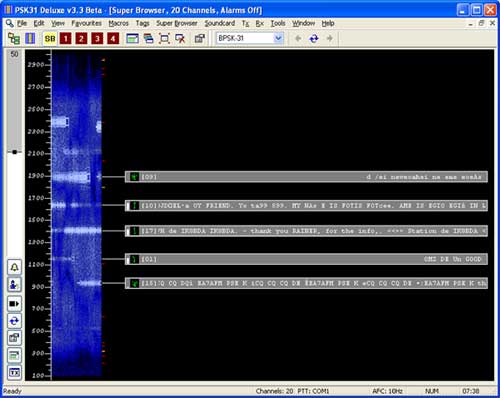Click the back arrow toolbar button
Screen dimensions: 500x398
tap(298, 39)
